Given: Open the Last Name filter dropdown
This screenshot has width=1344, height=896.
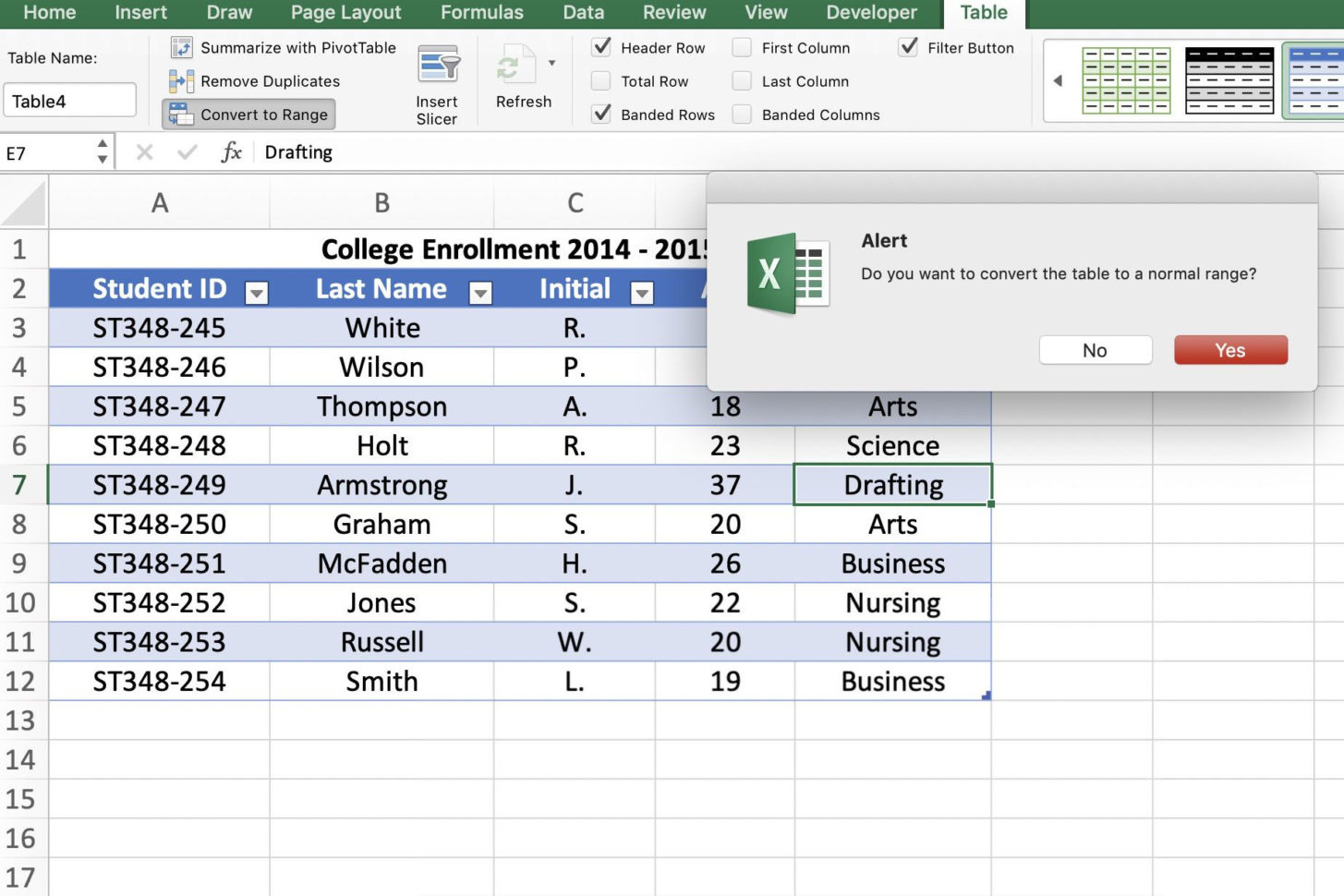Looking at the screenshot, I should [x=480, y=293].
